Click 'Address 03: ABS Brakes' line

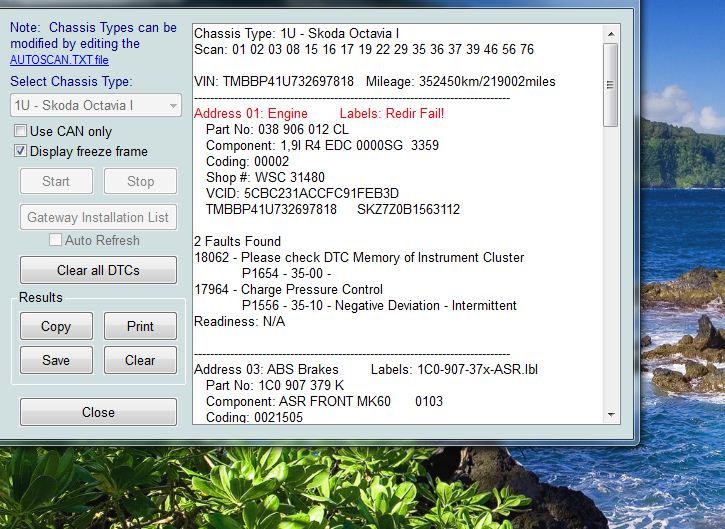coord(366,369)
